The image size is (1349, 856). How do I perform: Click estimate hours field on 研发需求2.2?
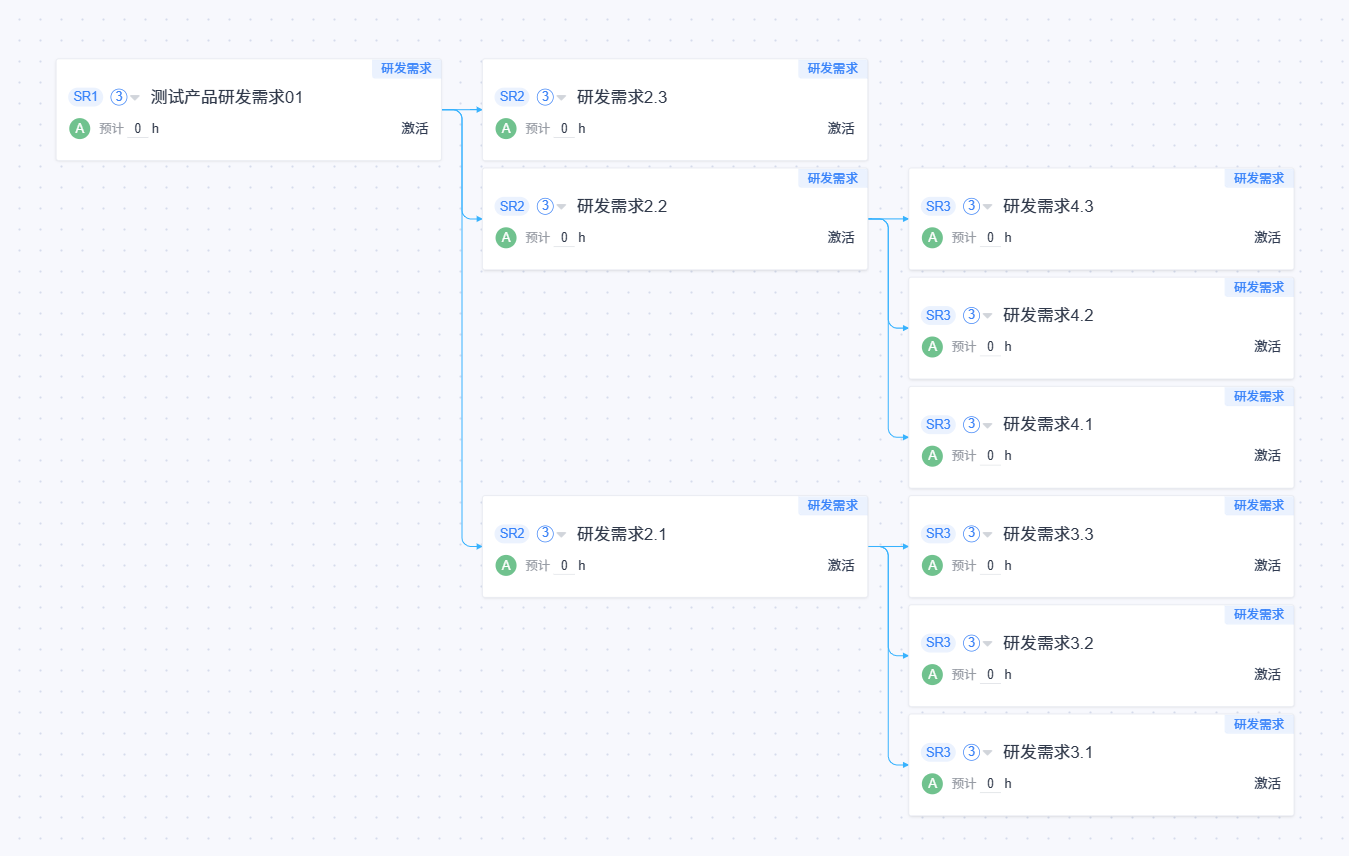[x=564, y=237]
